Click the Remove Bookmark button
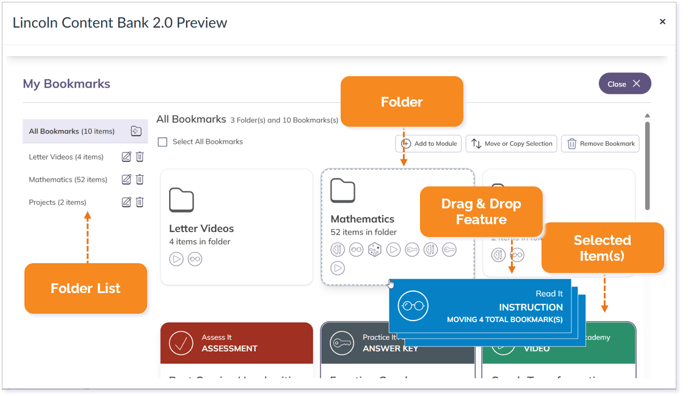 (x=600, y=143)
